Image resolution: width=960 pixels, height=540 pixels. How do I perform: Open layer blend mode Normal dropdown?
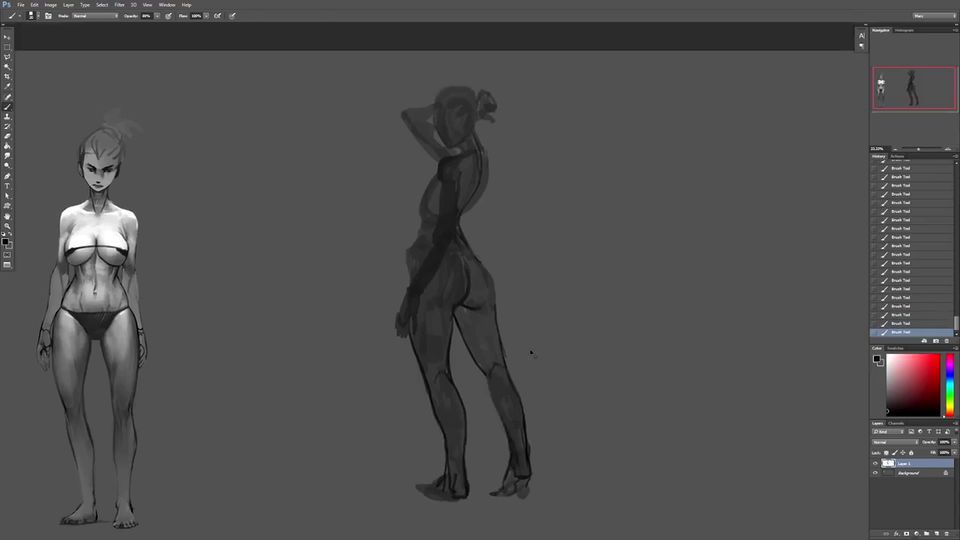[x=895, y=441]
